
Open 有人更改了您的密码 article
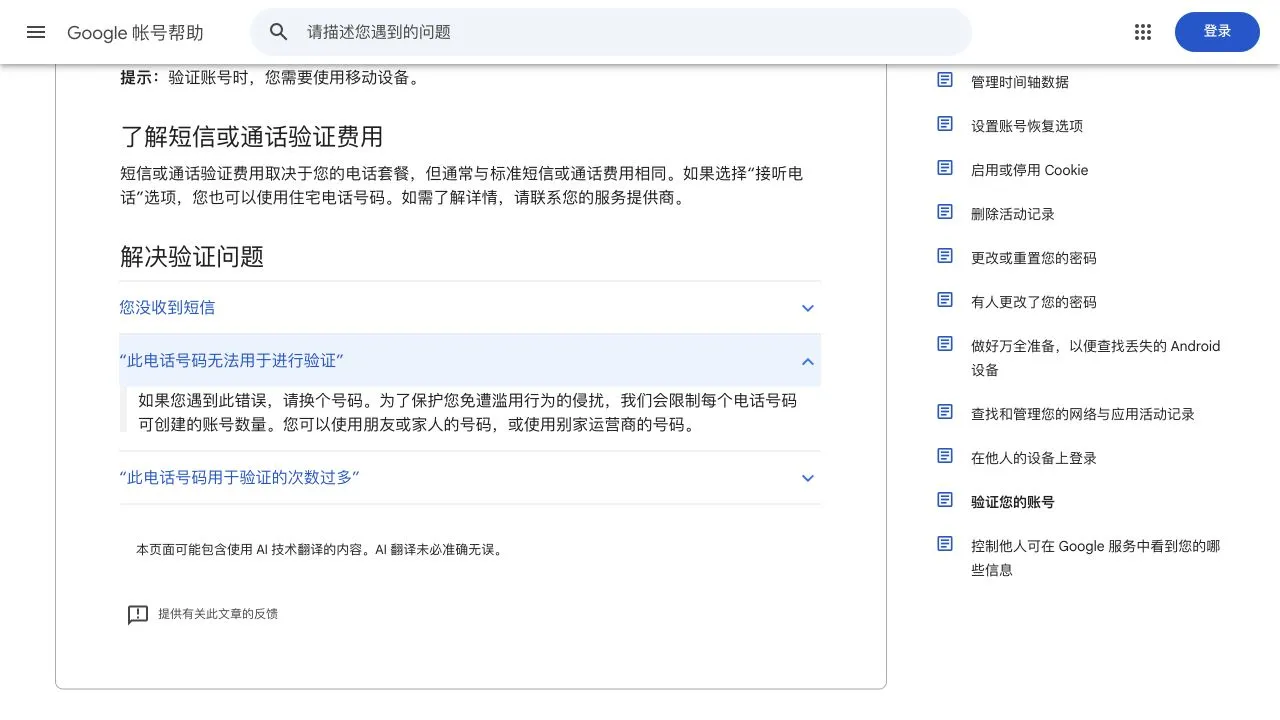pos(1034,302)
